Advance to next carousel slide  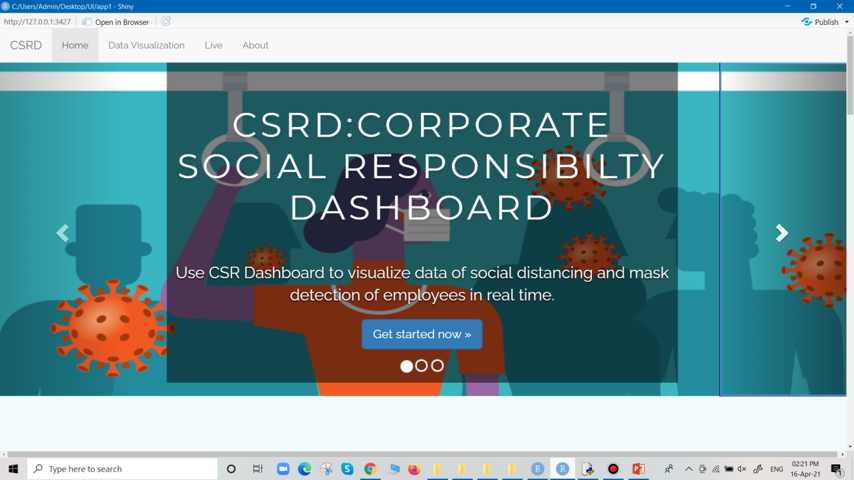782,233
